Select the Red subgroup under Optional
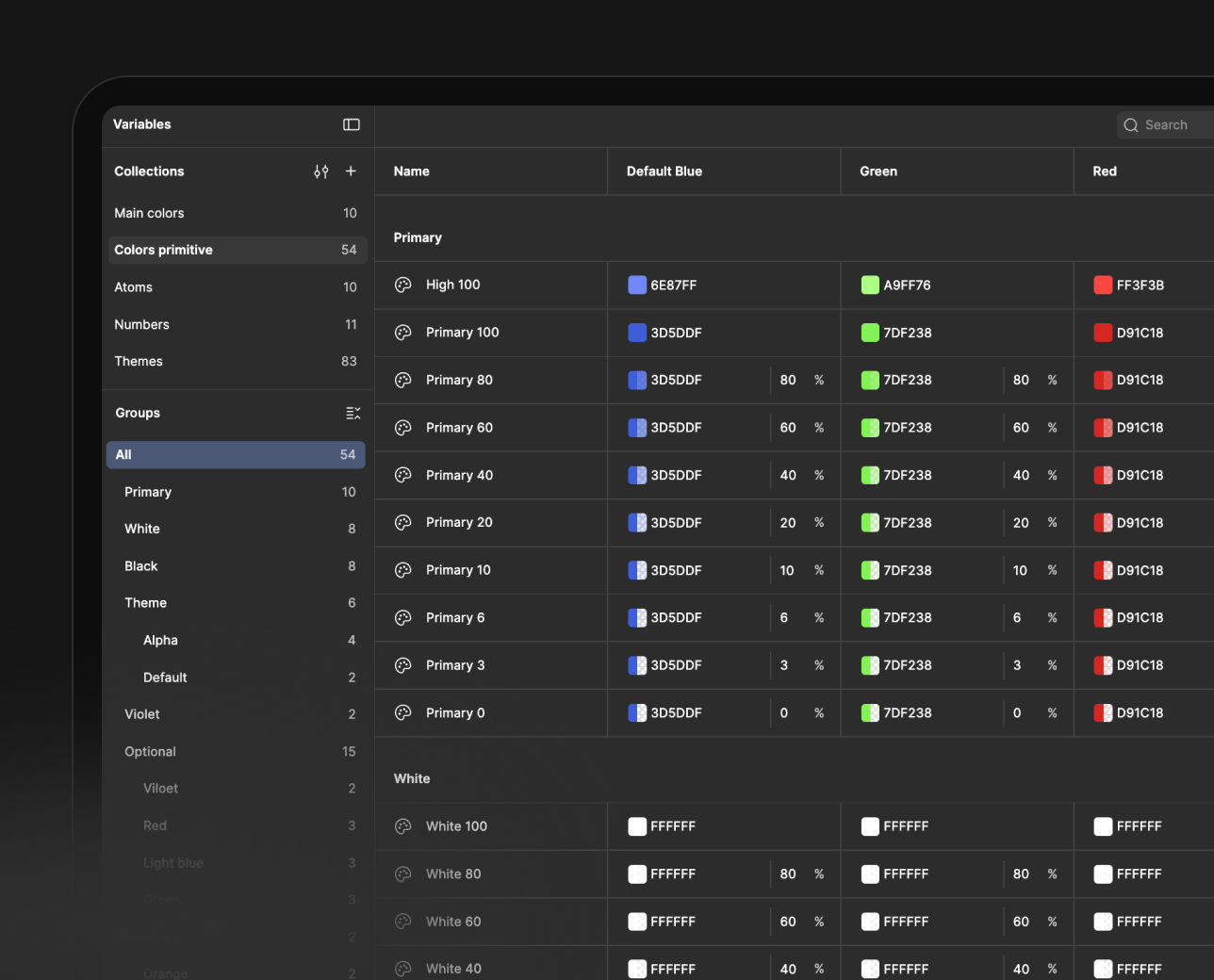This screenshot has width=1214, height=980. pyautogui.click(x=236, y=825)
